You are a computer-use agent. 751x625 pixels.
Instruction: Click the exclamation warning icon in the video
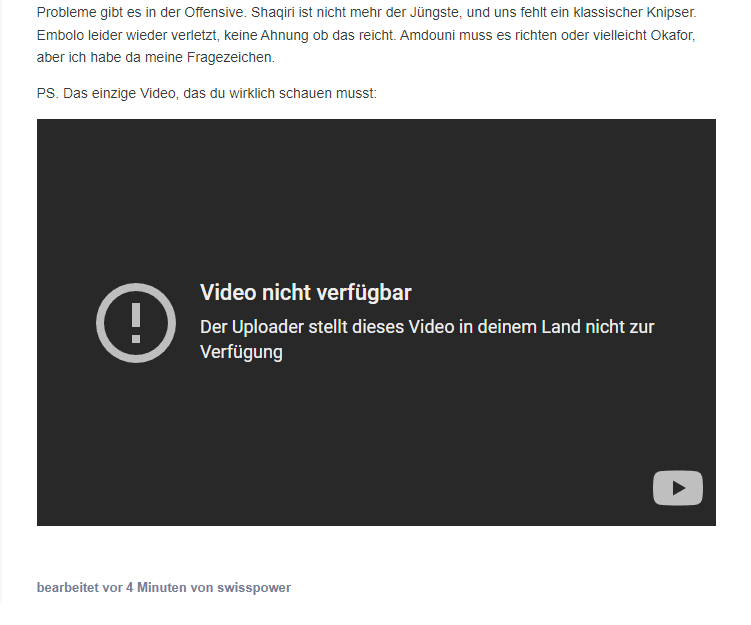coord(136,323)
